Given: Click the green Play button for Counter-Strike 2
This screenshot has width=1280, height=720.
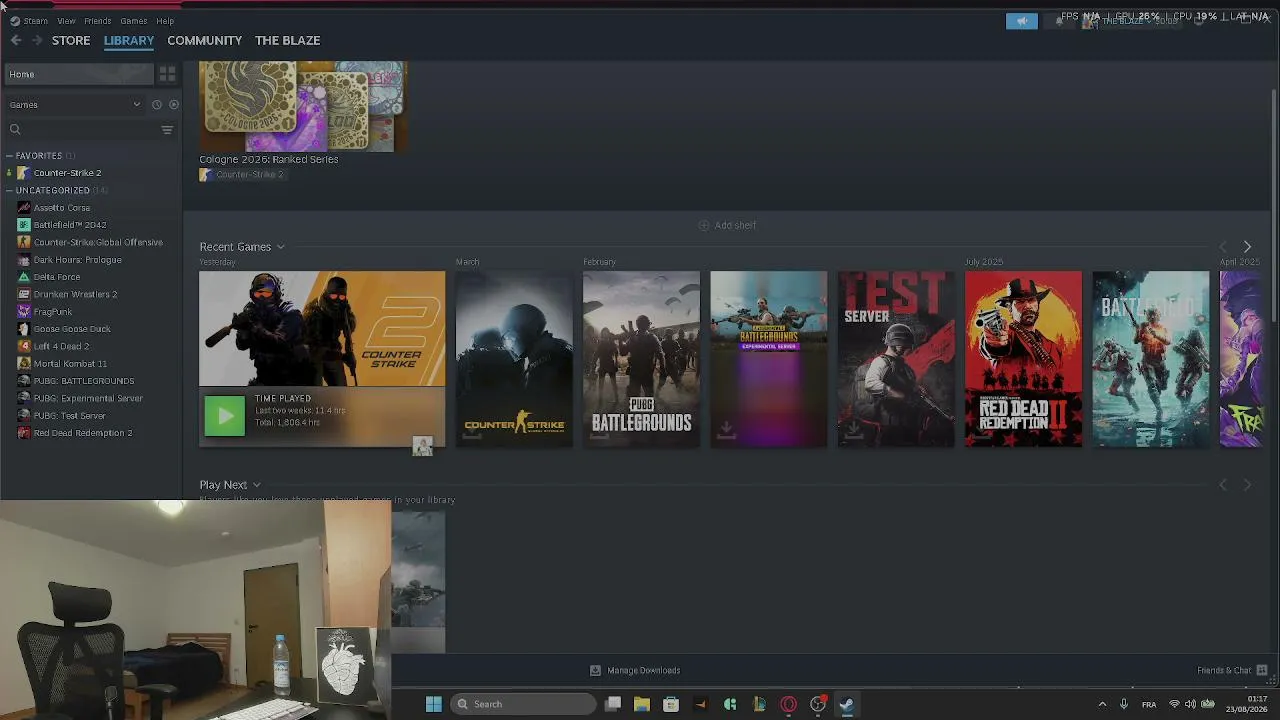Looking at the screenshot, I should click(x=224, y=416).
